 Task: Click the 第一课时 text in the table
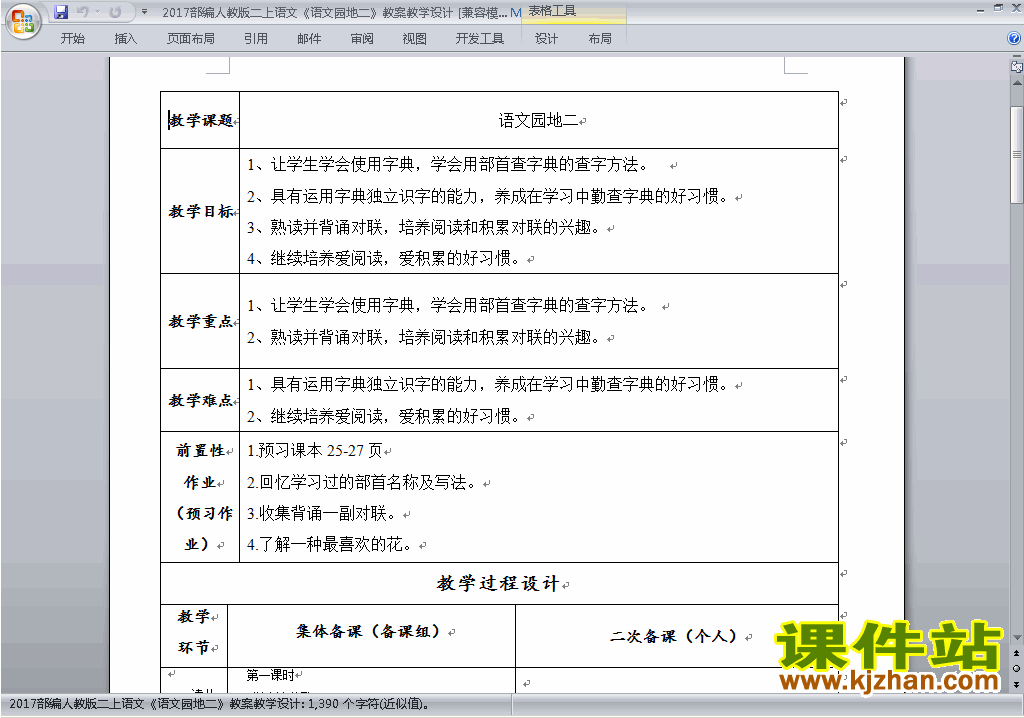(x=270, y=675)
